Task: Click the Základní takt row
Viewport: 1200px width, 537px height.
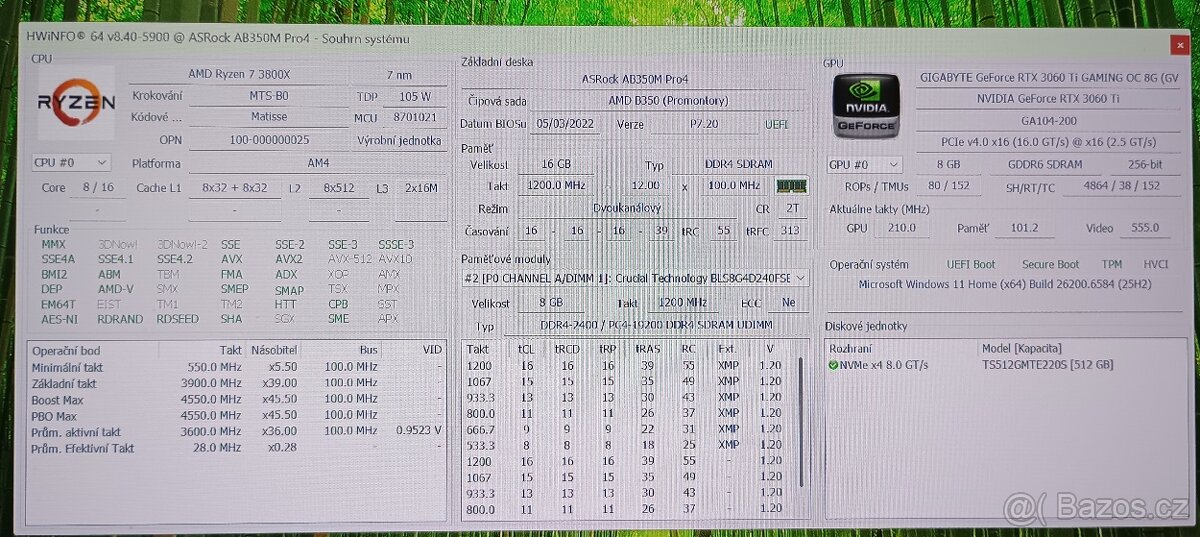Action: 237,384
